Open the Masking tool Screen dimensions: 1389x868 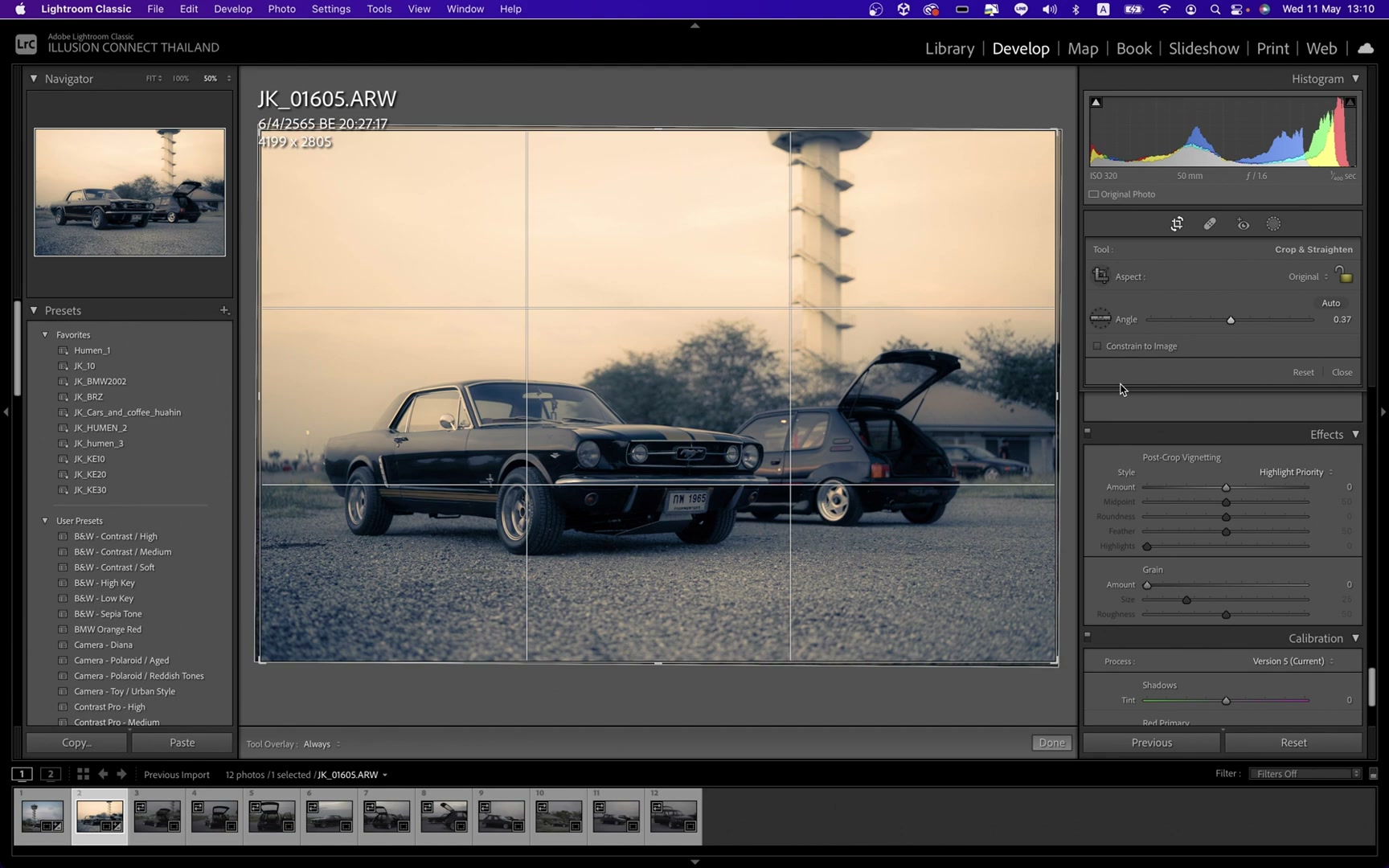point(1273,224)
